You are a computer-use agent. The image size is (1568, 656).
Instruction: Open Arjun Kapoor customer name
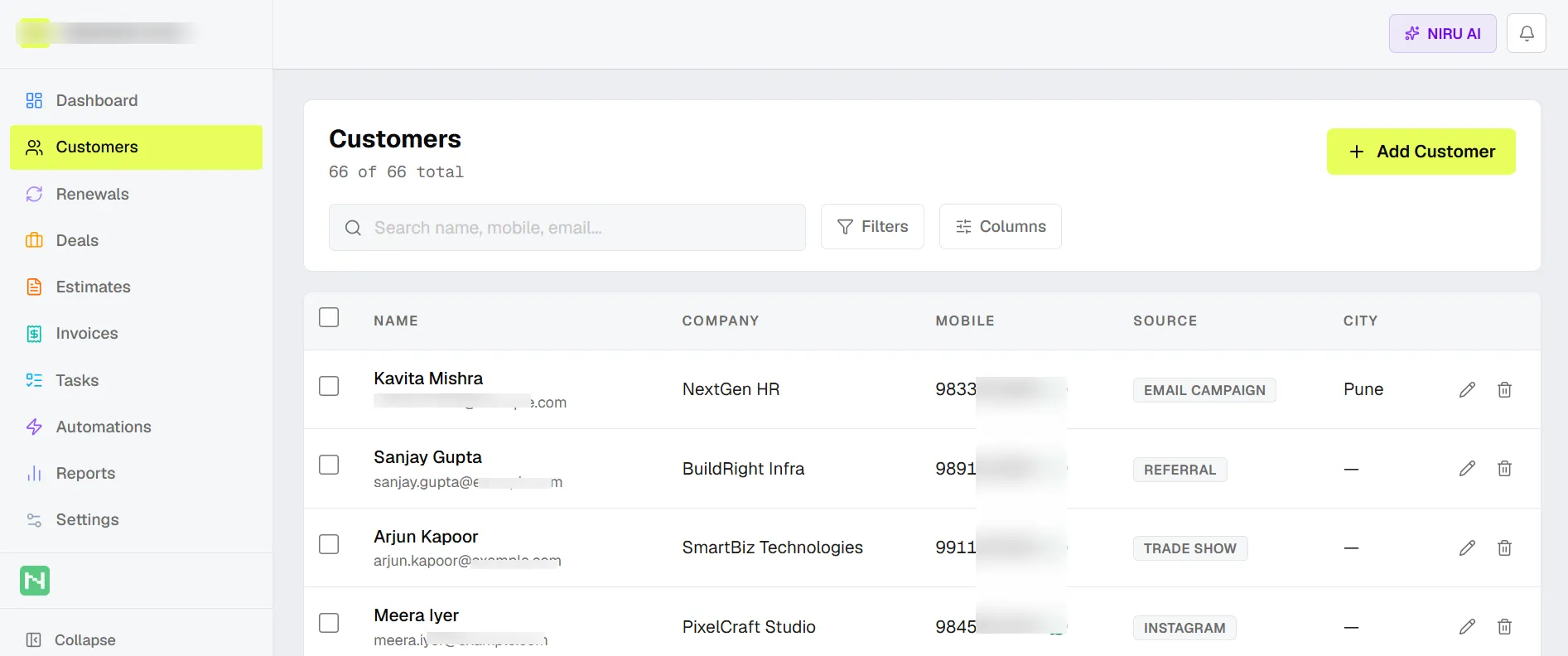coord(426,537)
